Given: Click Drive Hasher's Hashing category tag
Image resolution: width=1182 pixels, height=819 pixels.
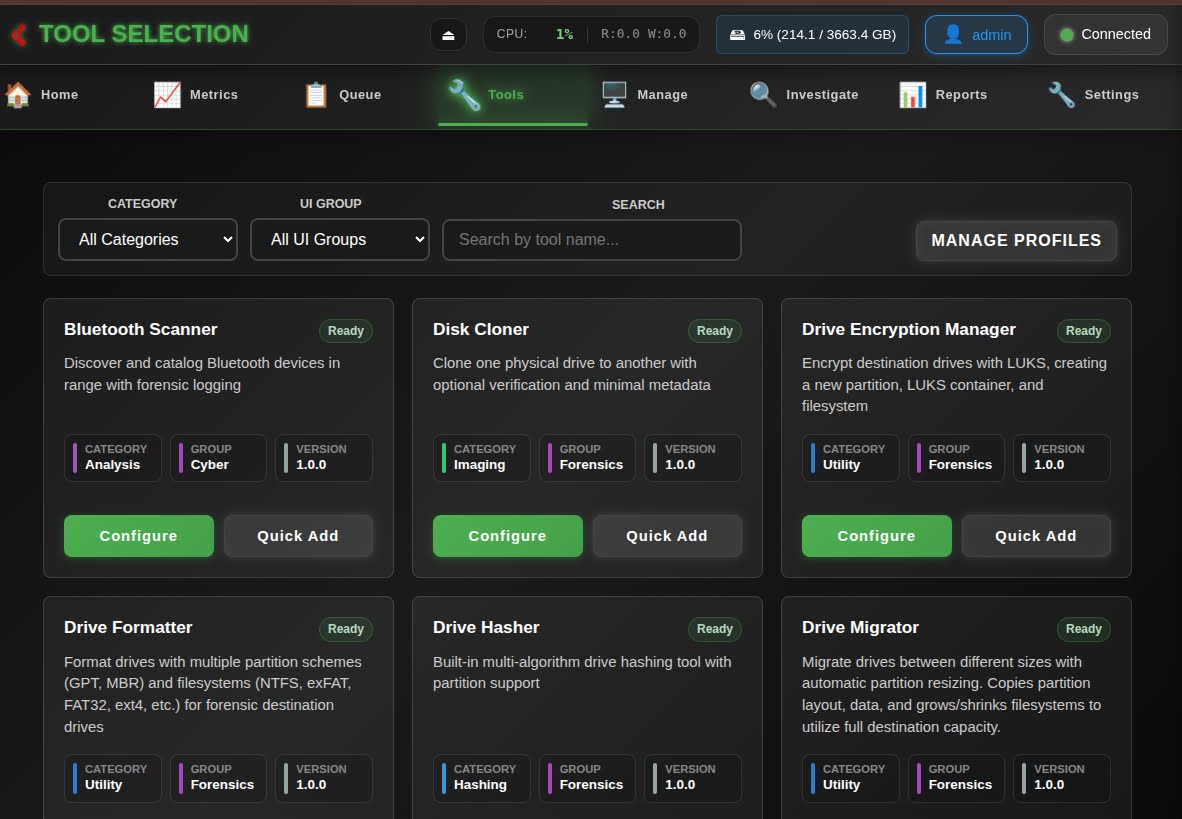Looking at the screenshot, I should (x=482, y=778).
